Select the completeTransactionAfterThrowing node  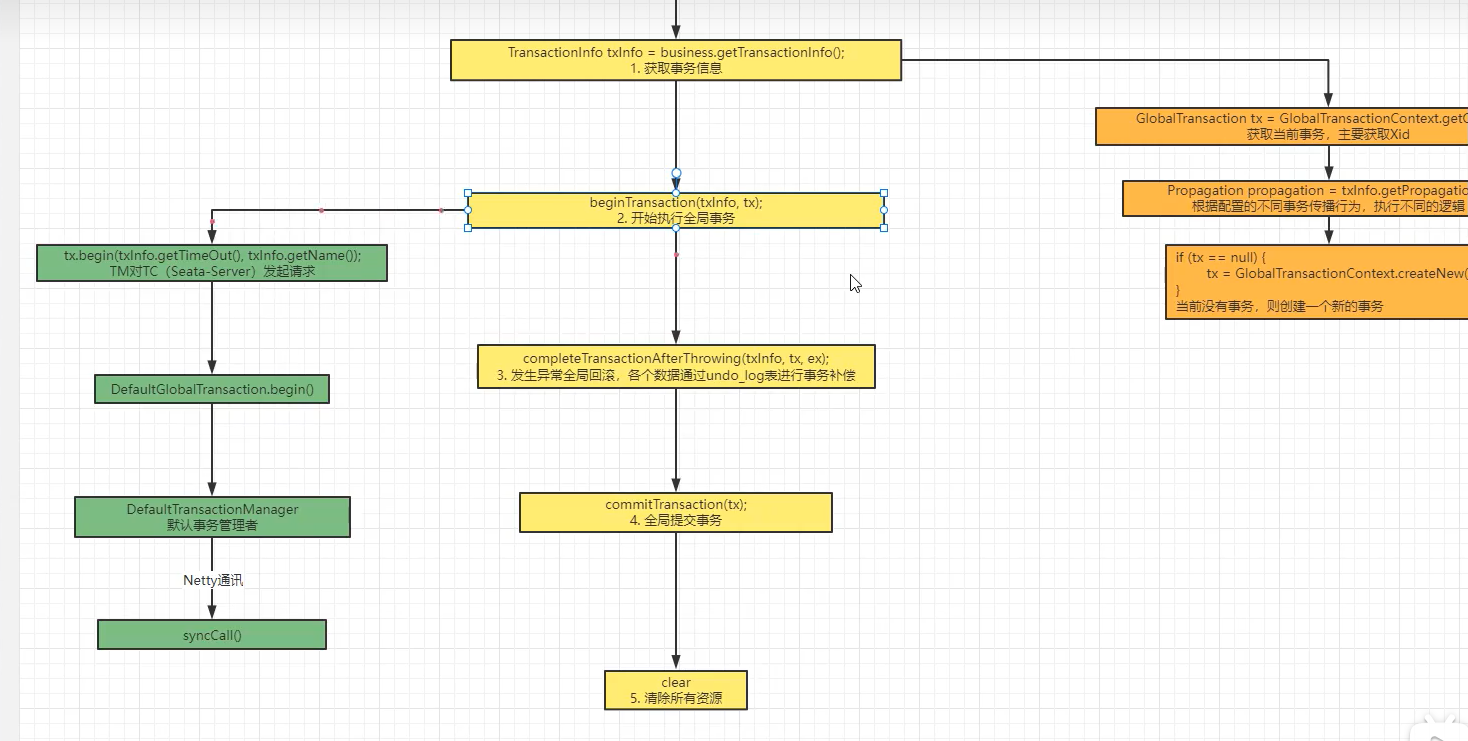[676, 367]
